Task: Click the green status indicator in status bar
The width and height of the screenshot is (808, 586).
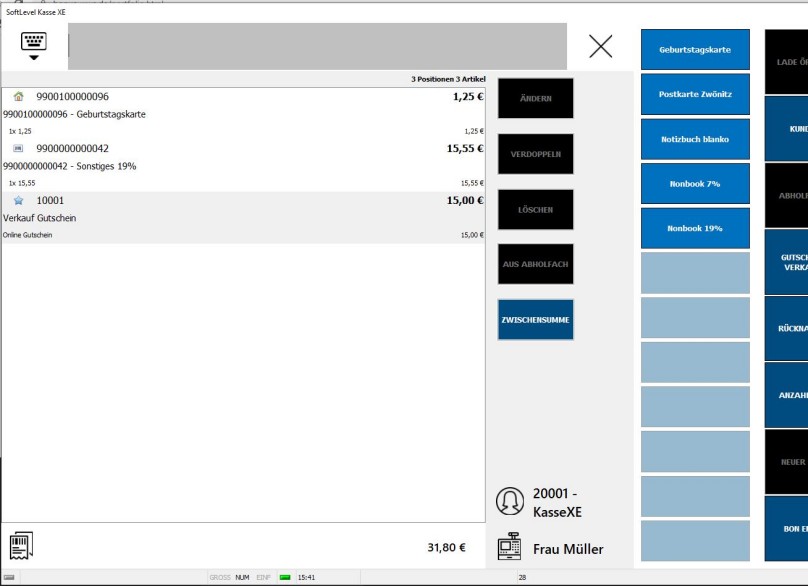Action: coord(285,577)
